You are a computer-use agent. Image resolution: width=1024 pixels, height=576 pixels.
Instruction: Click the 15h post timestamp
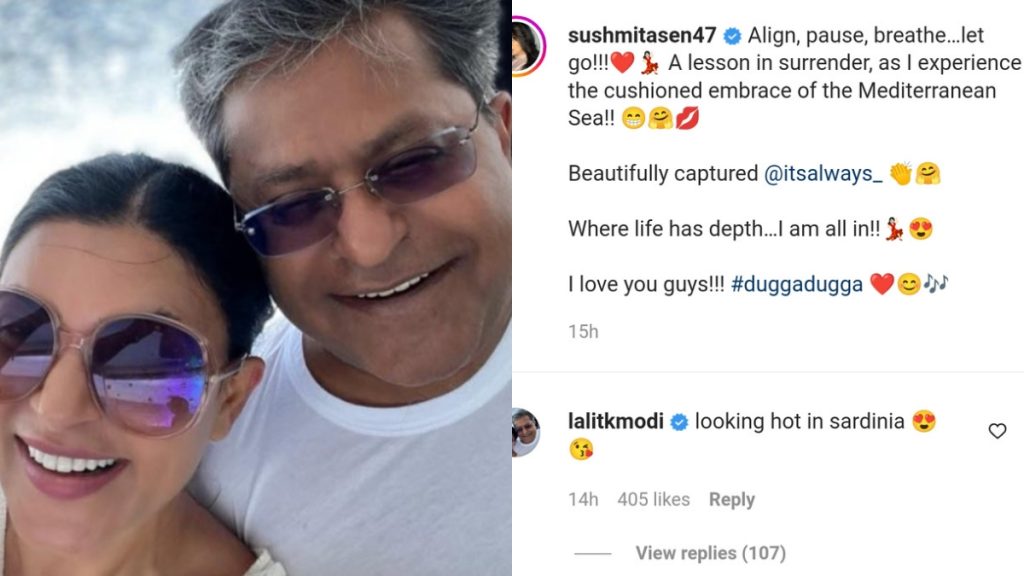(583, 332)
